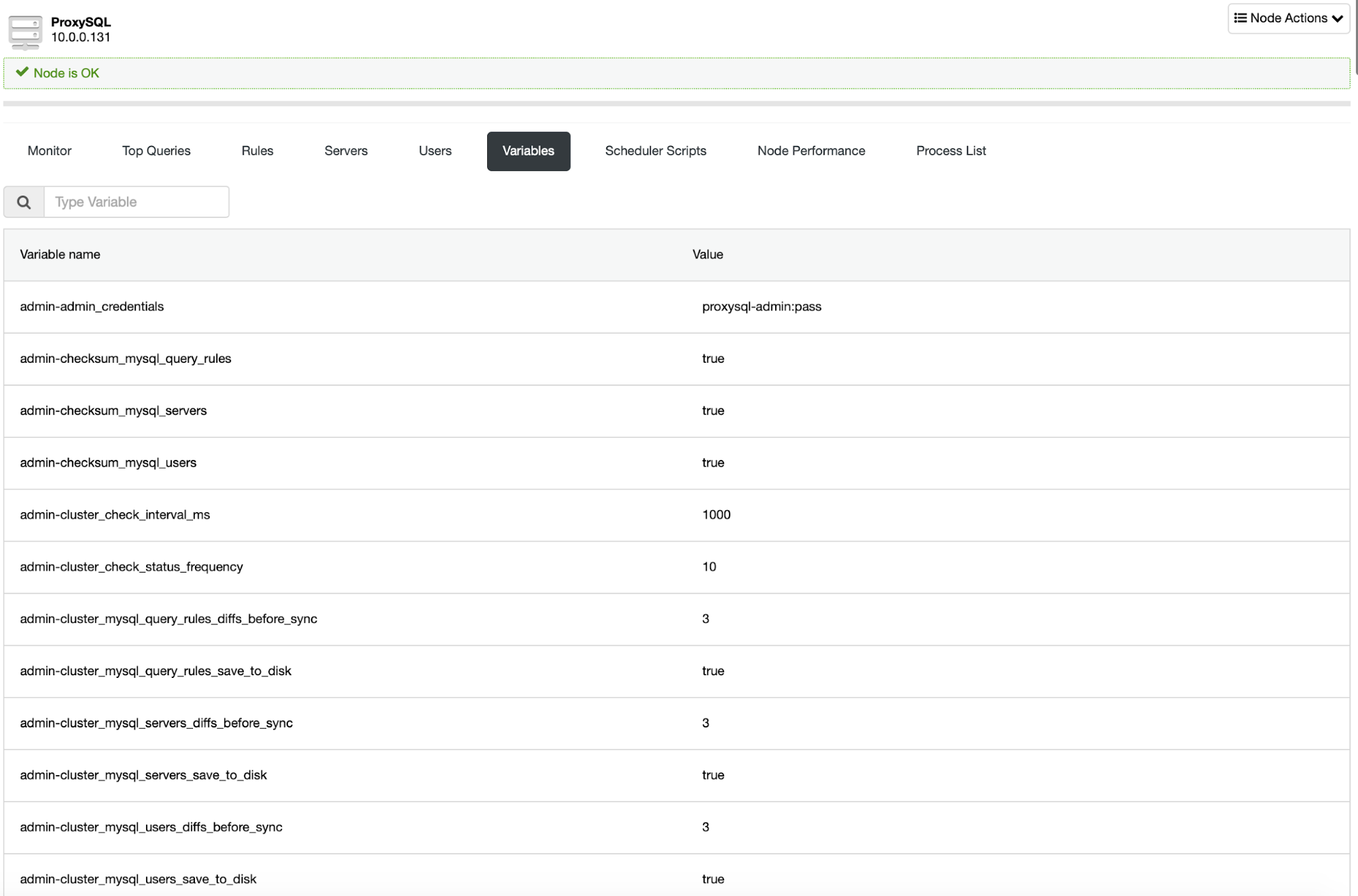Image resolution: width=1358 pixels, height=896 pixels.
Task: Select admin-cluster_mysql_users_save_to_disk variable
Action: point(138,880)
